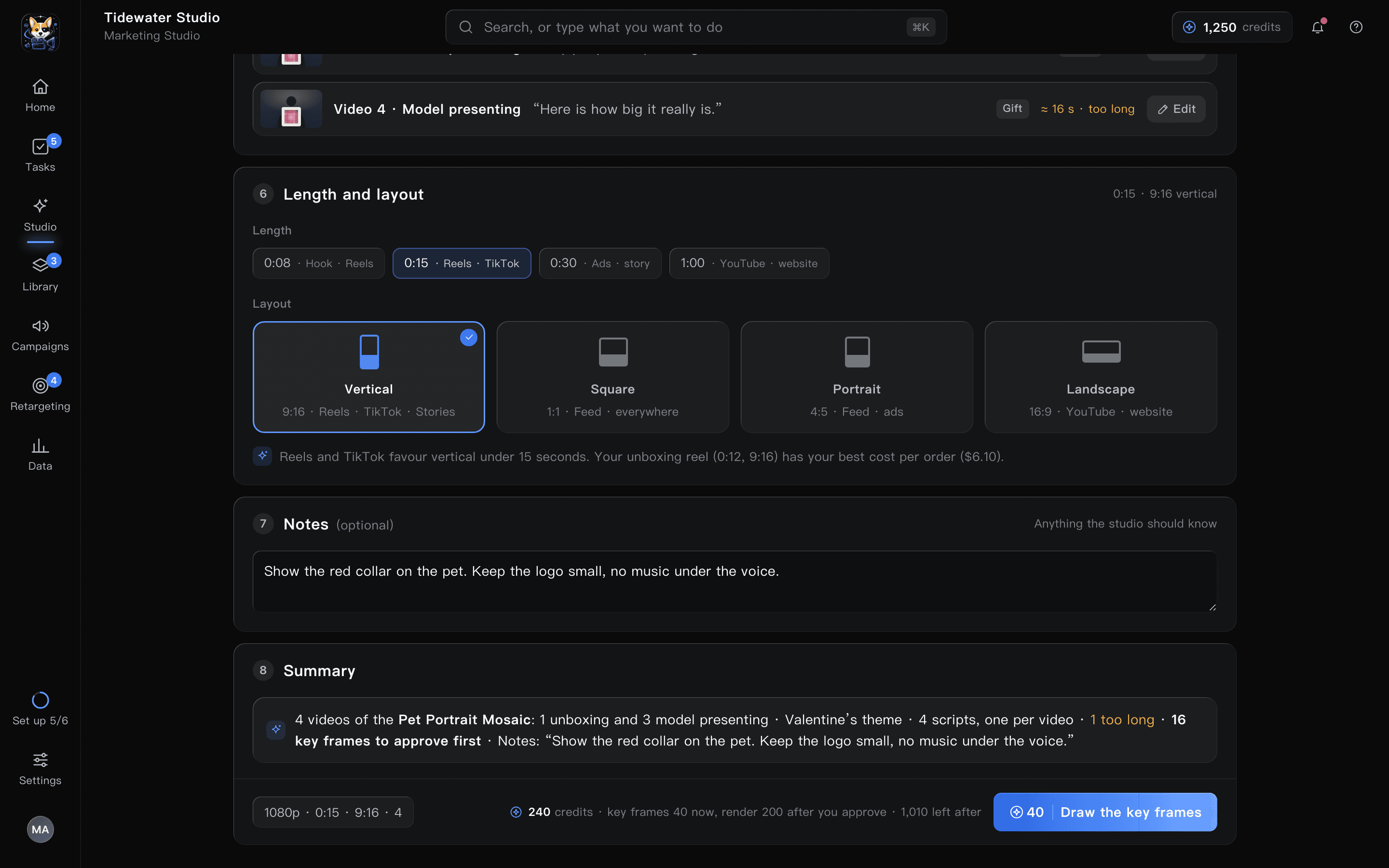Click the Summary section heading

pos(319,671)
